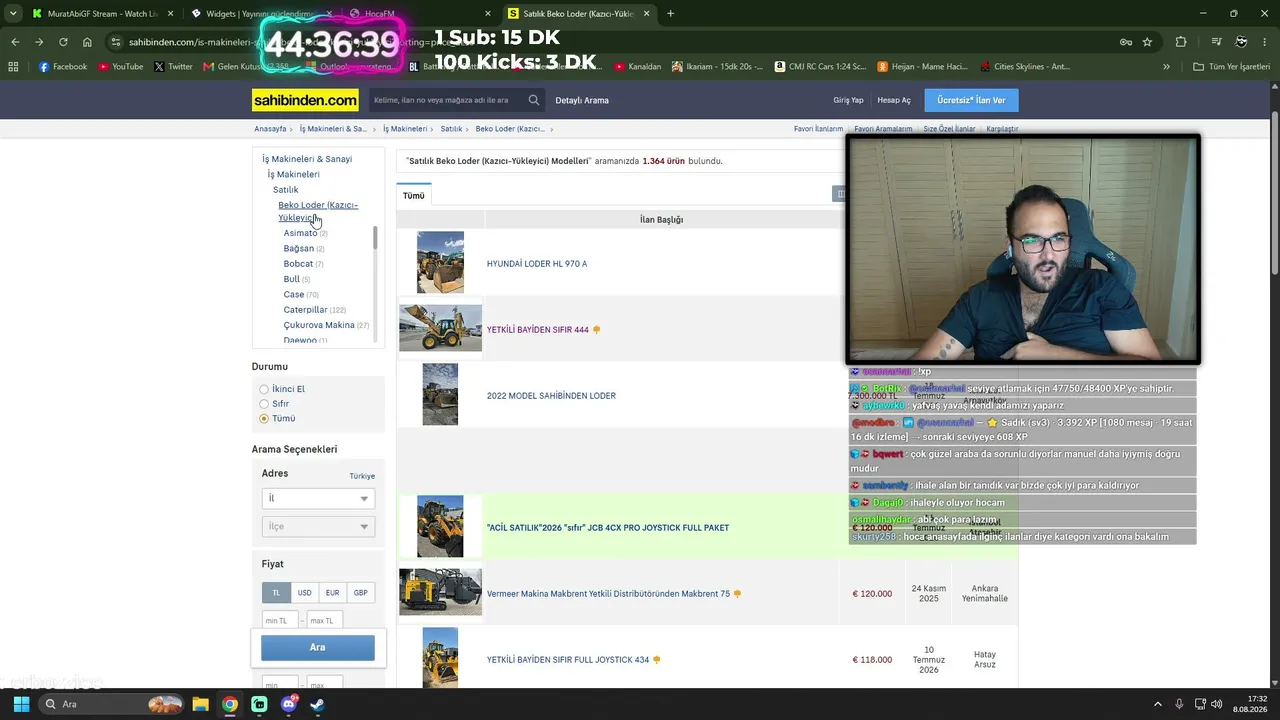Open the Windows Start menu

pos(21,704)
